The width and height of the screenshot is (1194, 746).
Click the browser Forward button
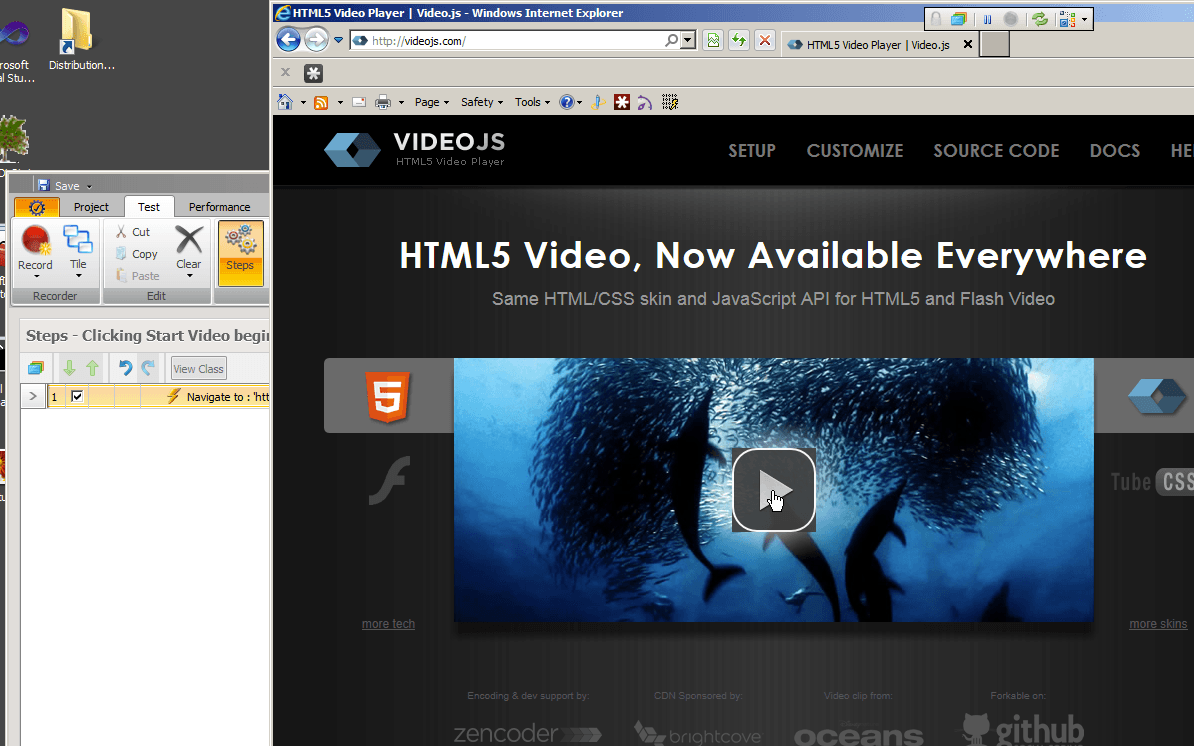coord(316,40)
